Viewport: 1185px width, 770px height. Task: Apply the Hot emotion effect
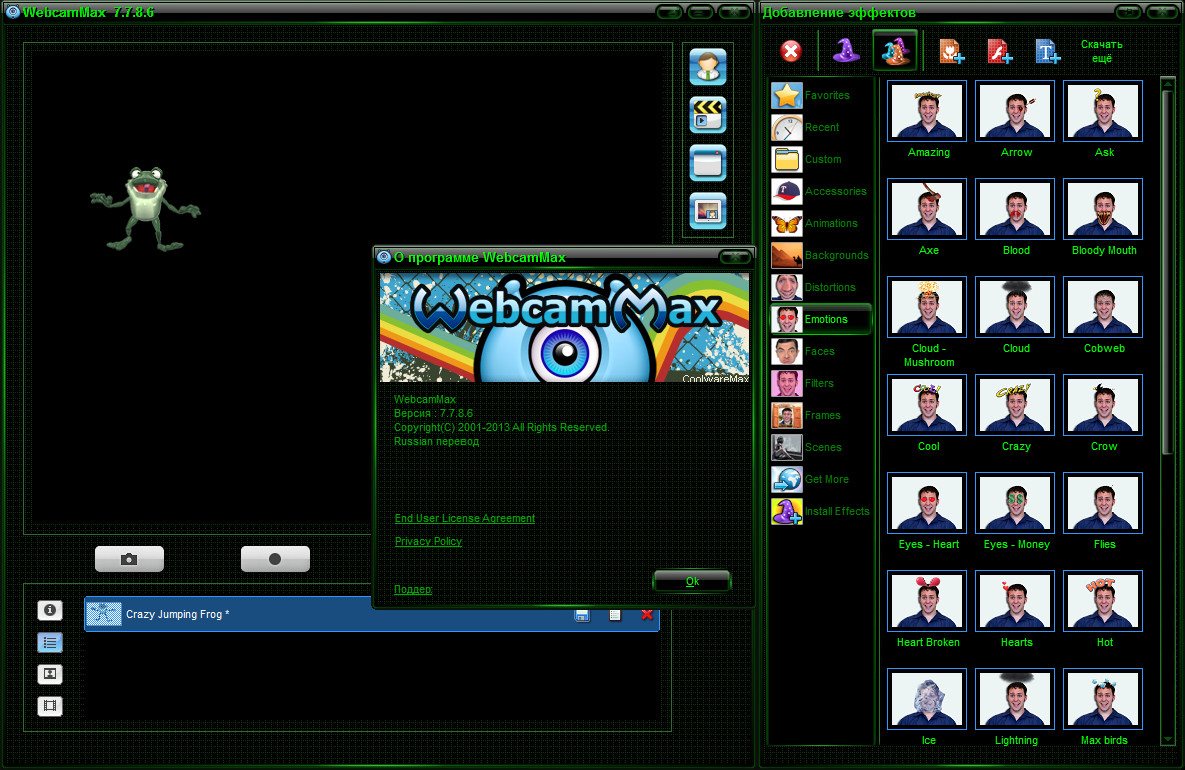click(x=1103, y=601)
